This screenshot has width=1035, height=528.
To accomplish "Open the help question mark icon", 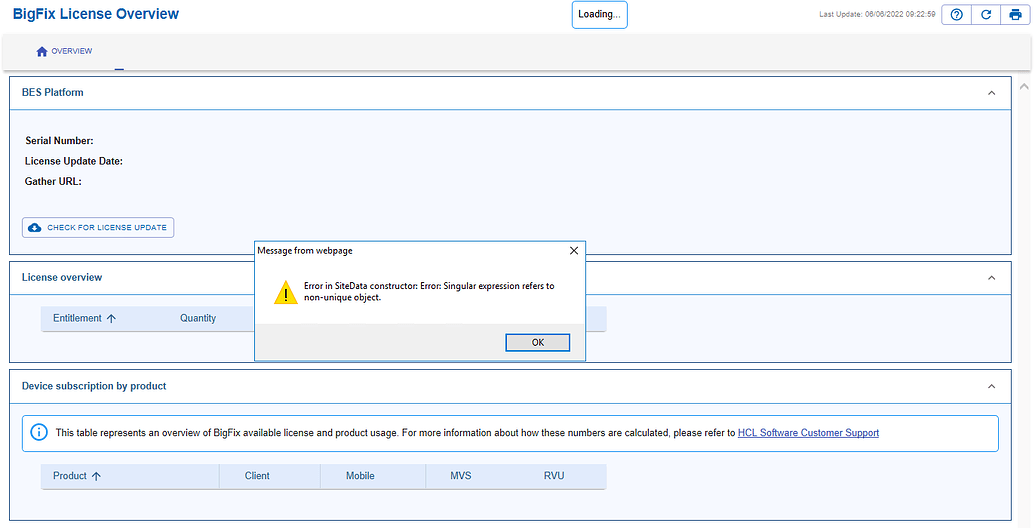I will point(956,15).
